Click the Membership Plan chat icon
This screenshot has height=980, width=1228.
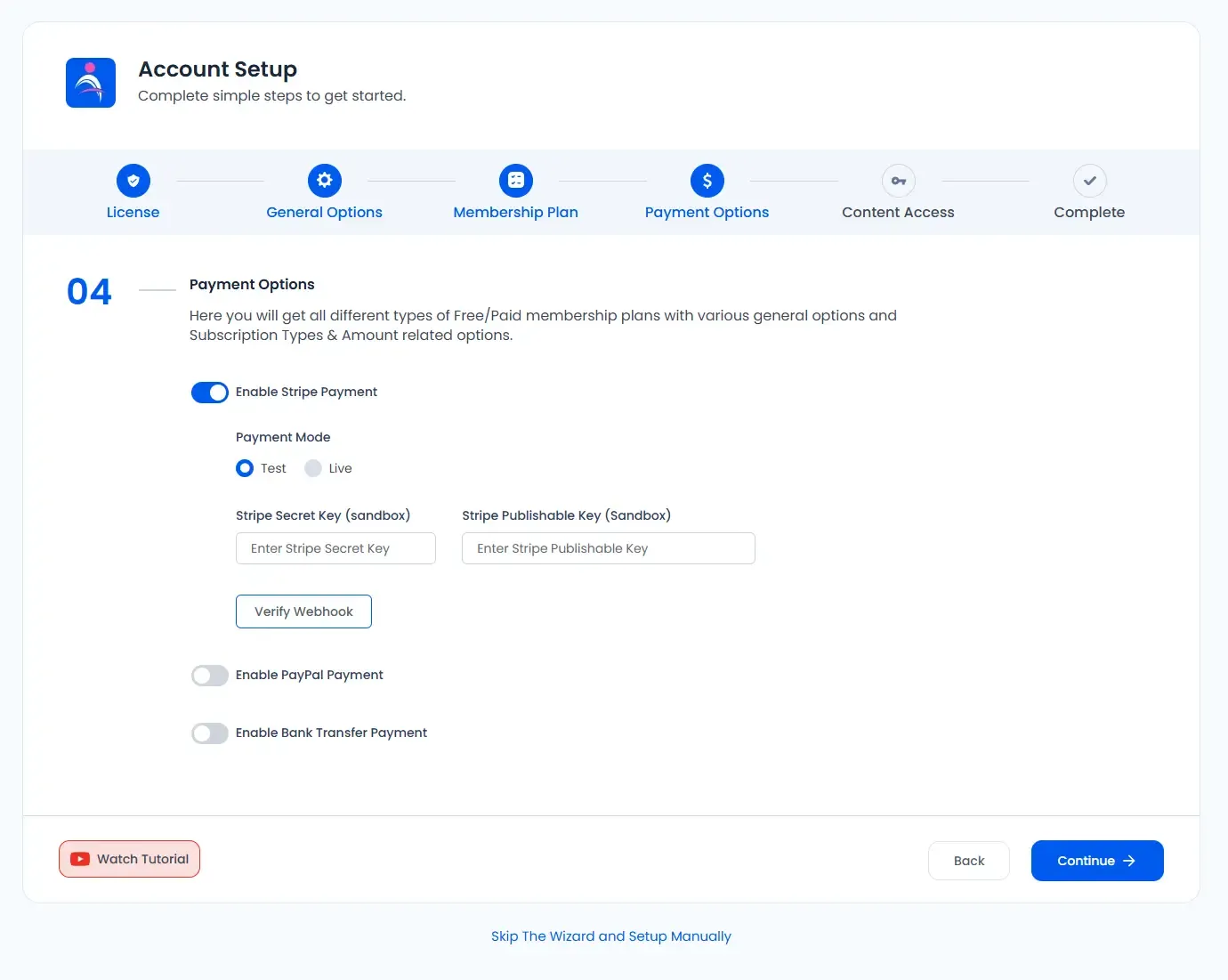click(x=516, y=180)
